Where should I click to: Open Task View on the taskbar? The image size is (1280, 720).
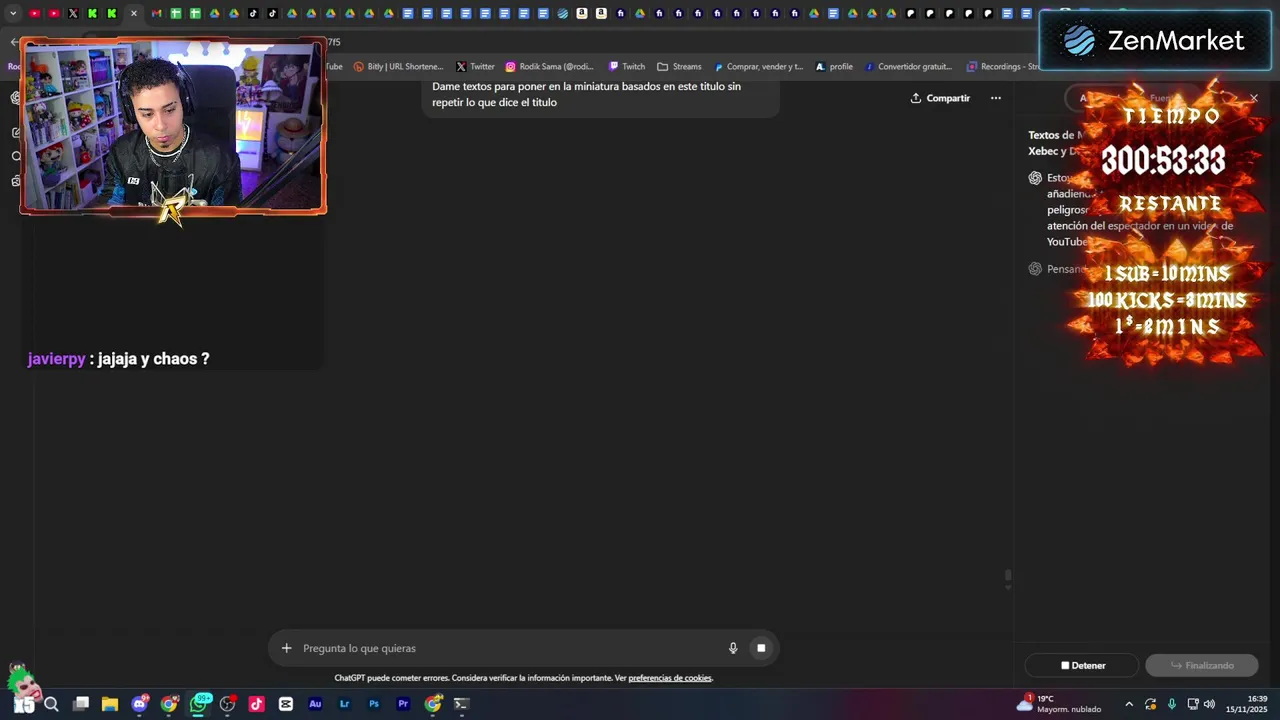click(81, 704)
